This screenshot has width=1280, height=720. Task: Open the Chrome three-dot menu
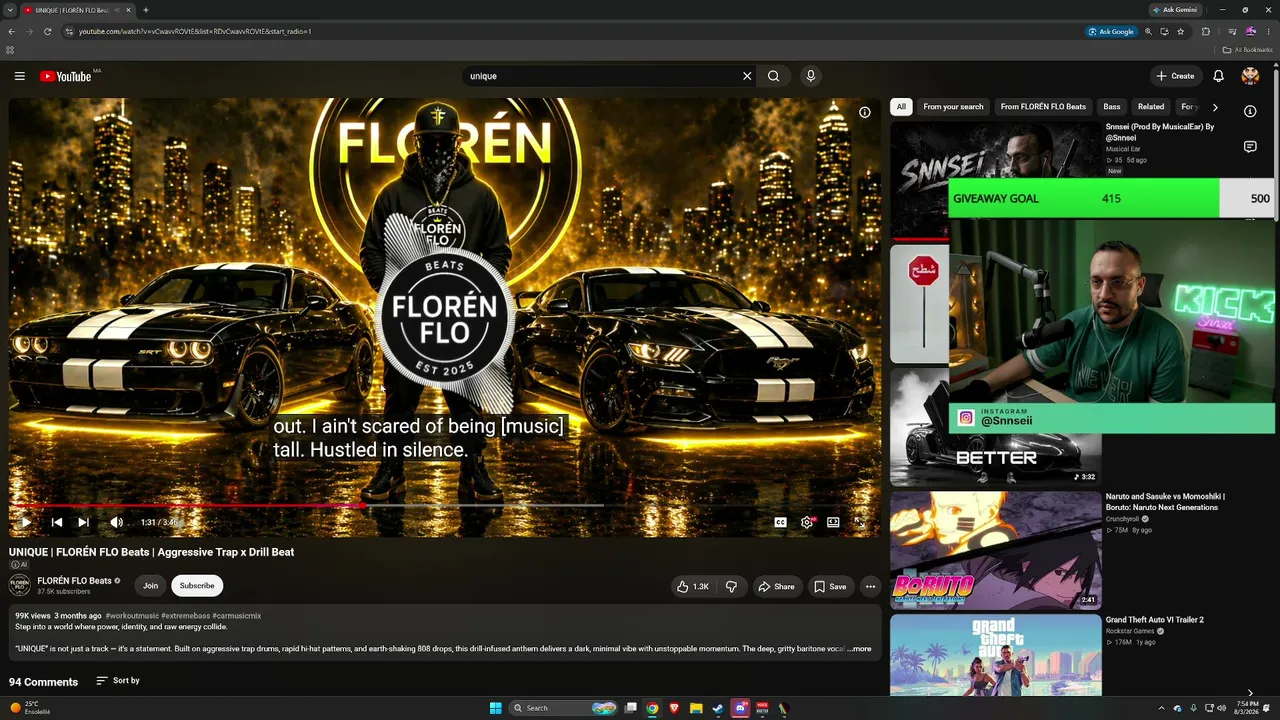point(1269,31)
